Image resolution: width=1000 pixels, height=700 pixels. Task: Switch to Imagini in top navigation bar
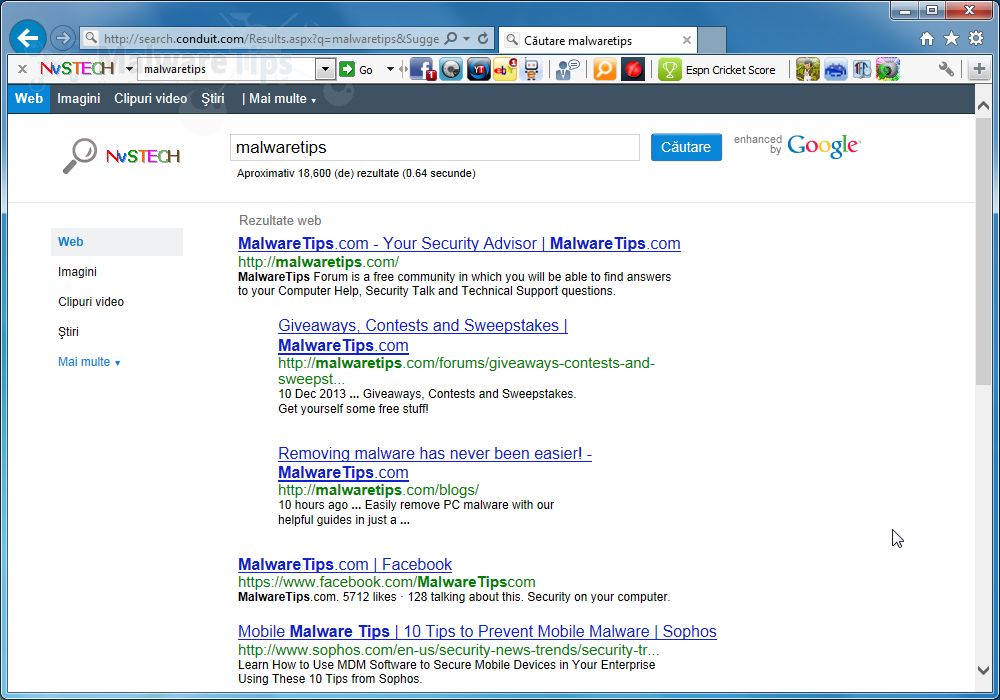[x=78, y=98]
